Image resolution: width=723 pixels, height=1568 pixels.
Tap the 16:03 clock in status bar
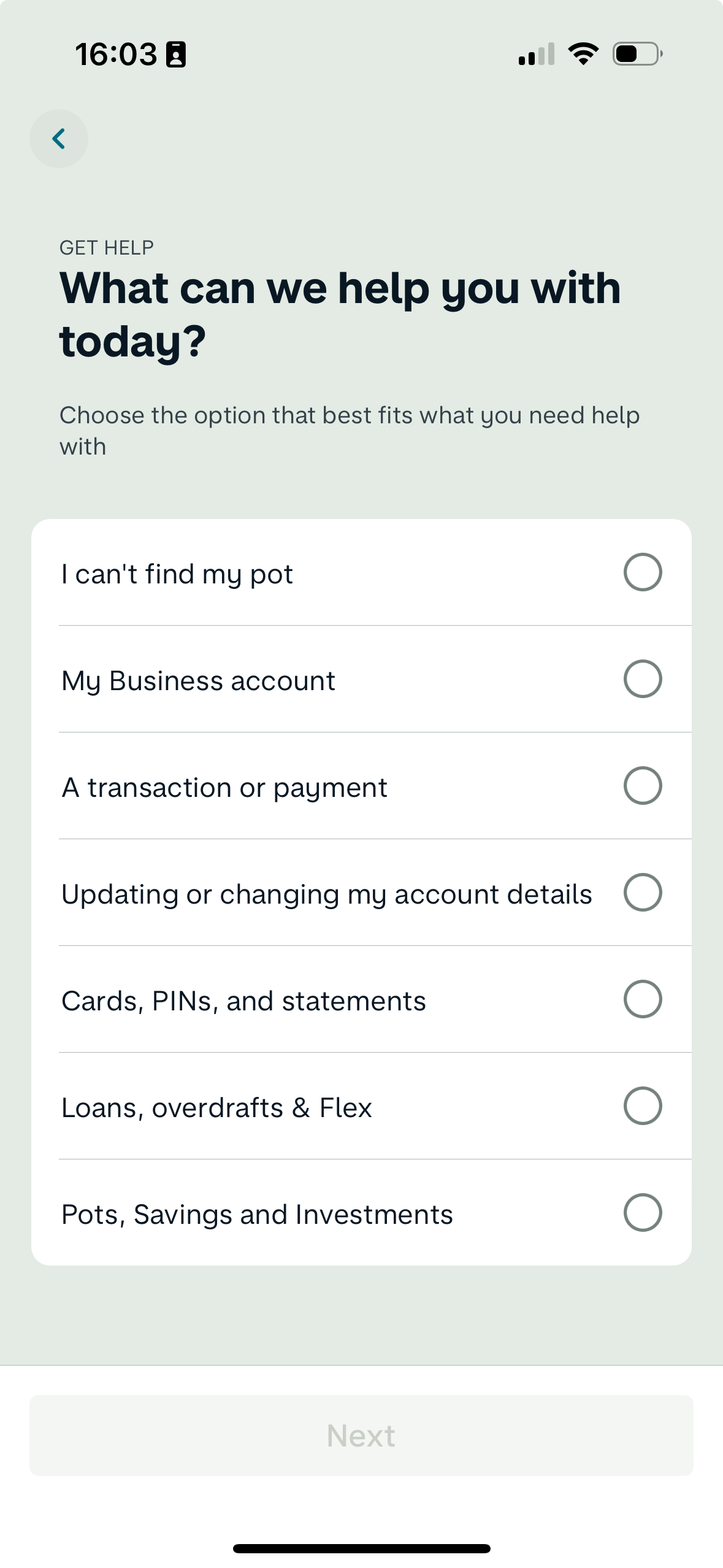point(116,55)
